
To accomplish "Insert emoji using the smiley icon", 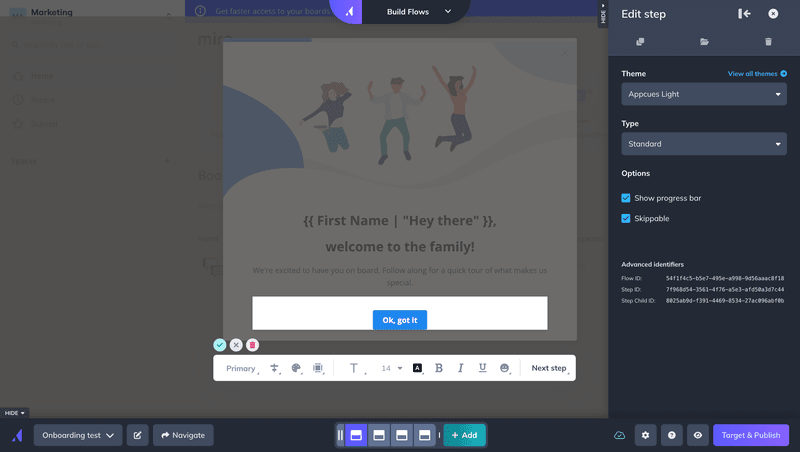I will pyautogui.click(x=505, y=368).
